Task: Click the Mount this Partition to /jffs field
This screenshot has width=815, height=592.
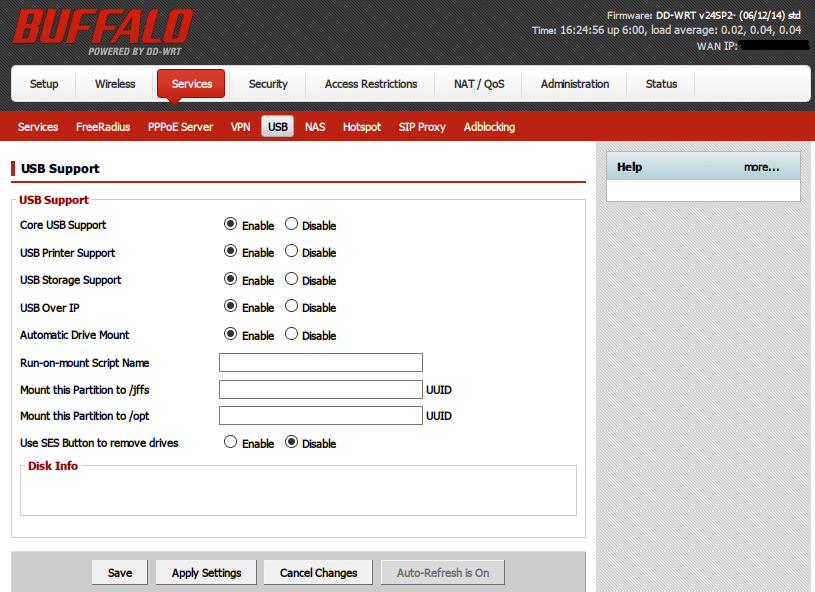Action: 321,389
